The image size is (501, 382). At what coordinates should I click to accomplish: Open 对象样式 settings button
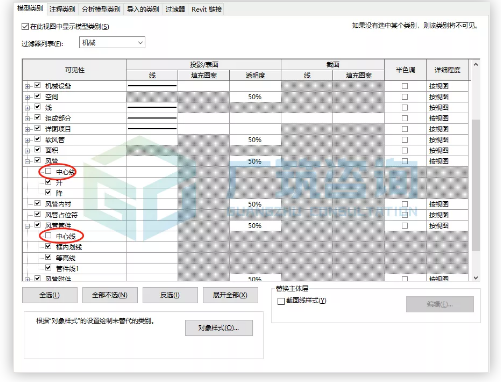[219, 328]
